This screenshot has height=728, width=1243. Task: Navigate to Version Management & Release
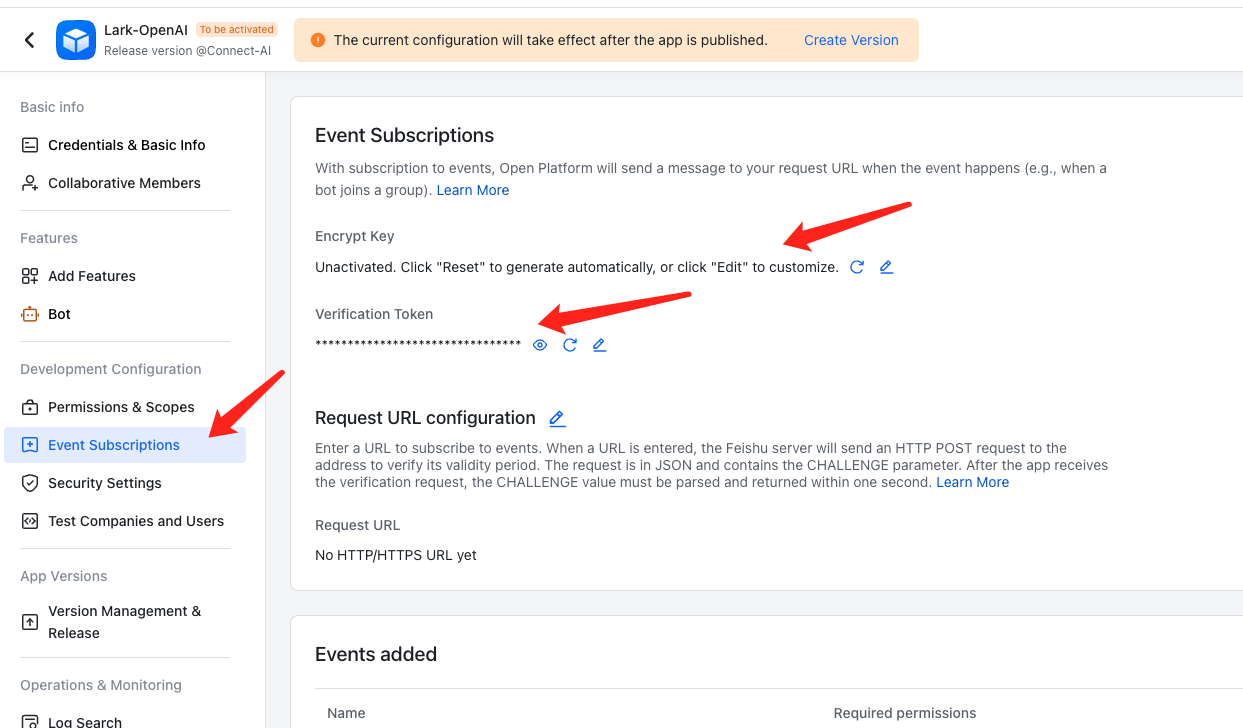point(124,621)
